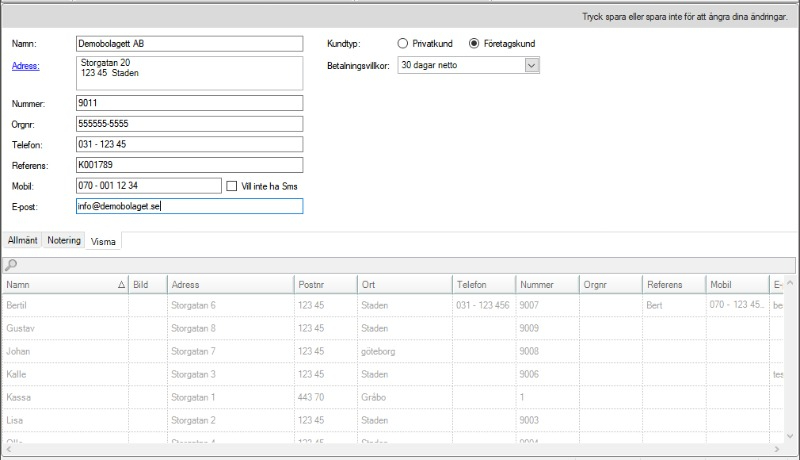The width and height of the screenshot is (800, 460).
Task: Click in the Mobil input field
Action: tap(148, 186)
